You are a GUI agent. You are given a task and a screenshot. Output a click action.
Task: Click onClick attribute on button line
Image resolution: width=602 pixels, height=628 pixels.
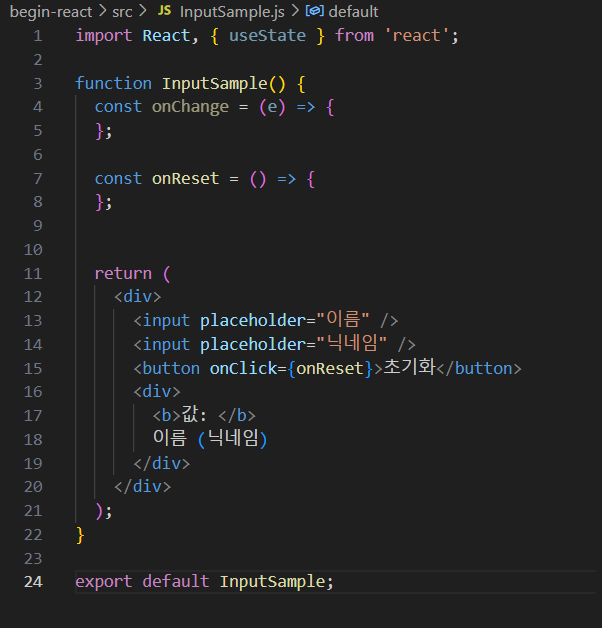[x=243, y=368]
